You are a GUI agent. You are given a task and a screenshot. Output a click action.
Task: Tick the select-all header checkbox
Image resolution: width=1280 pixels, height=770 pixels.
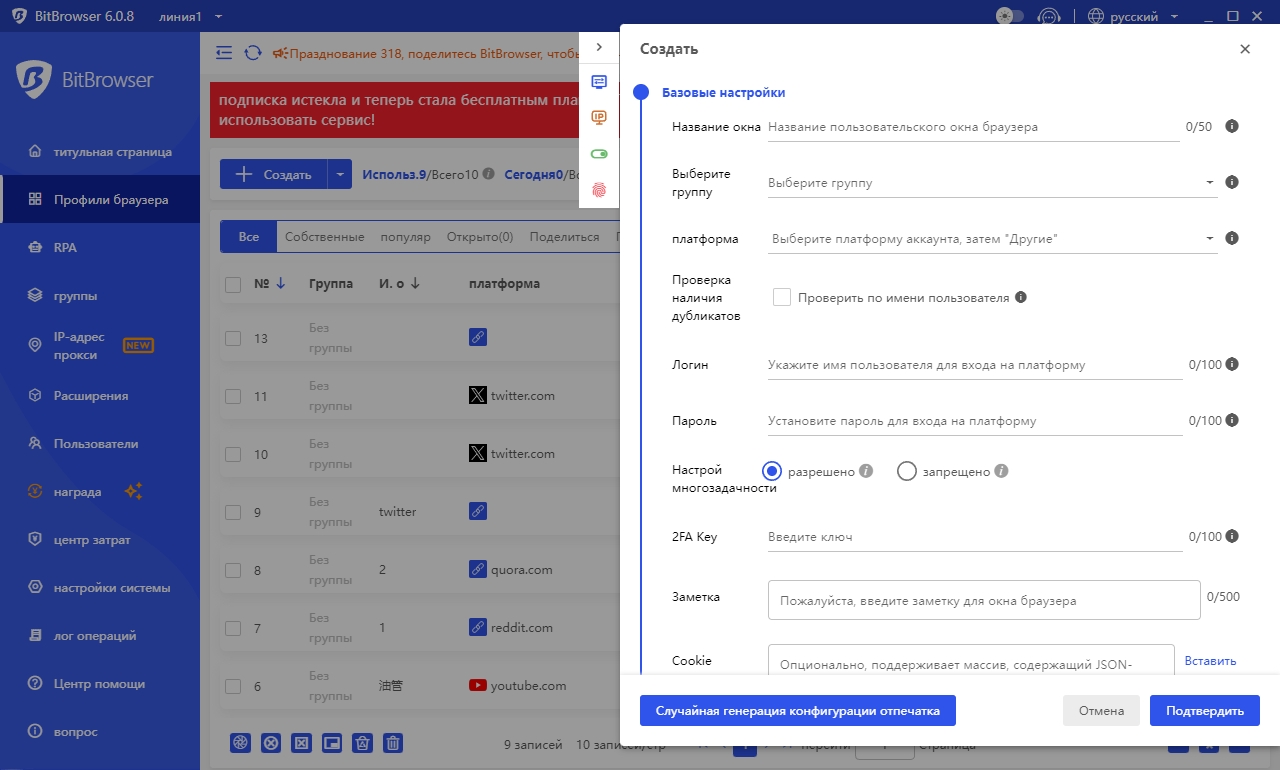233,285
